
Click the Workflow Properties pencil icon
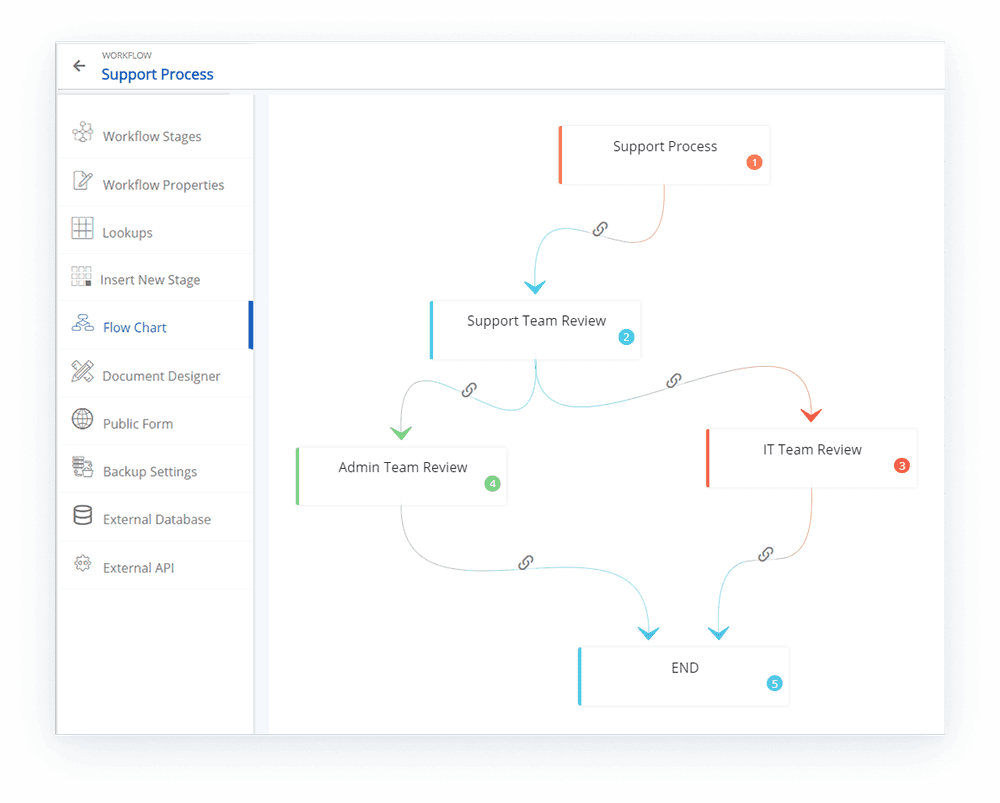[x=83, y=182]
